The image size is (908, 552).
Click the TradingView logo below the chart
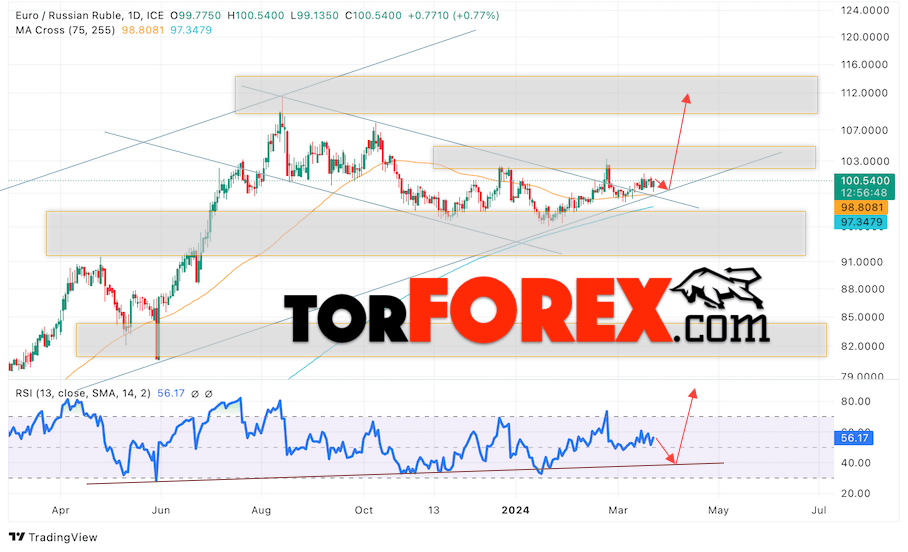point(53,537)
